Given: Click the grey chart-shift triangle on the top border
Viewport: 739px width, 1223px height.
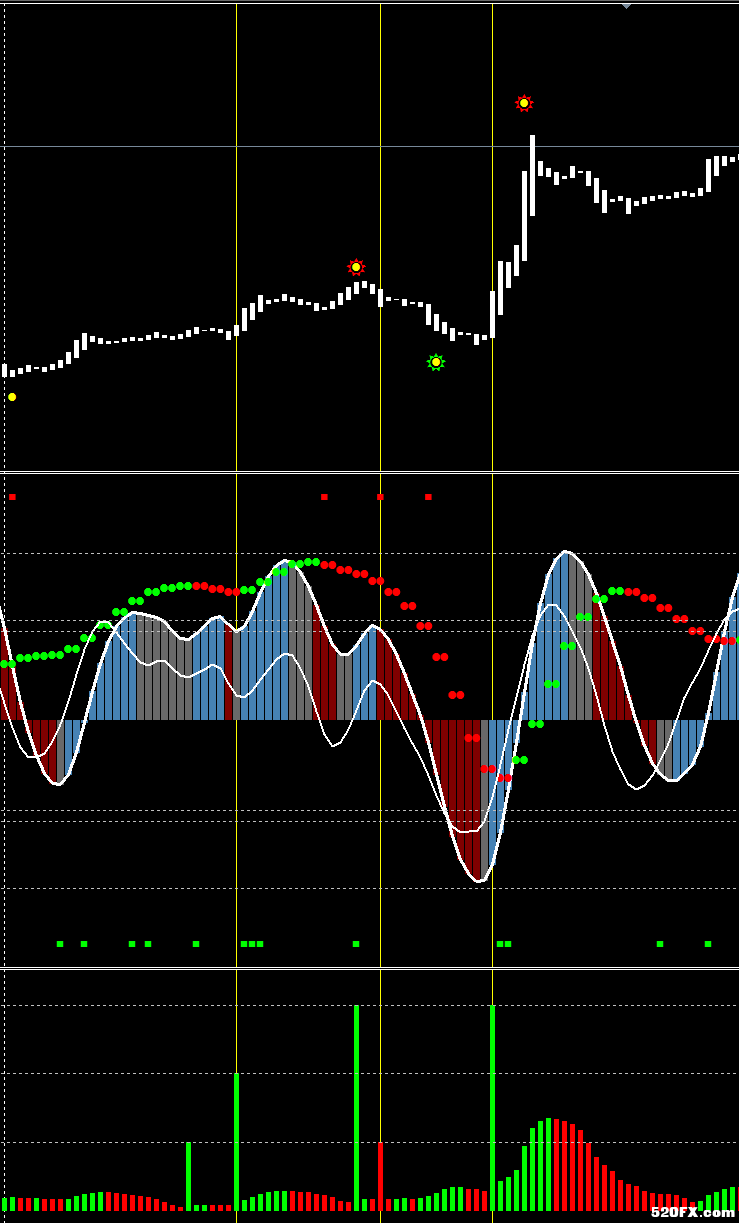Looking at the screenshot, I should [x=626, y=5].
